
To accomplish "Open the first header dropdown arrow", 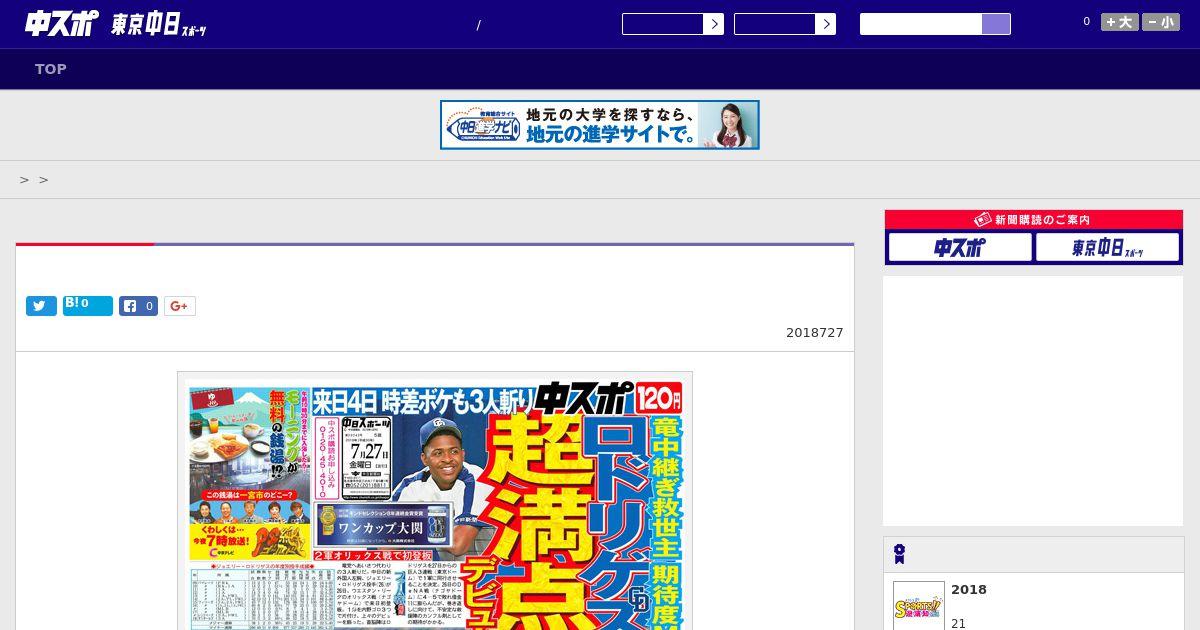I will coord(713,24).
